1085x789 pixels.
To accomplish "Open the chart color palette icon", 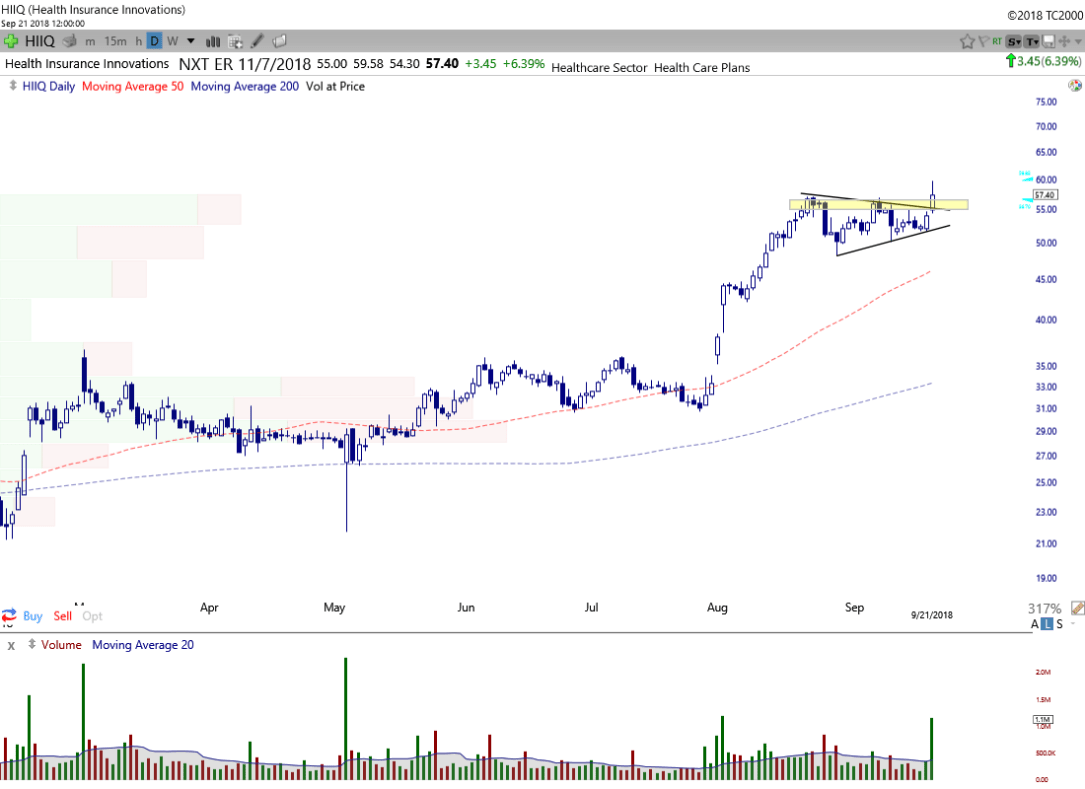I will click(x=1075, y=86).
